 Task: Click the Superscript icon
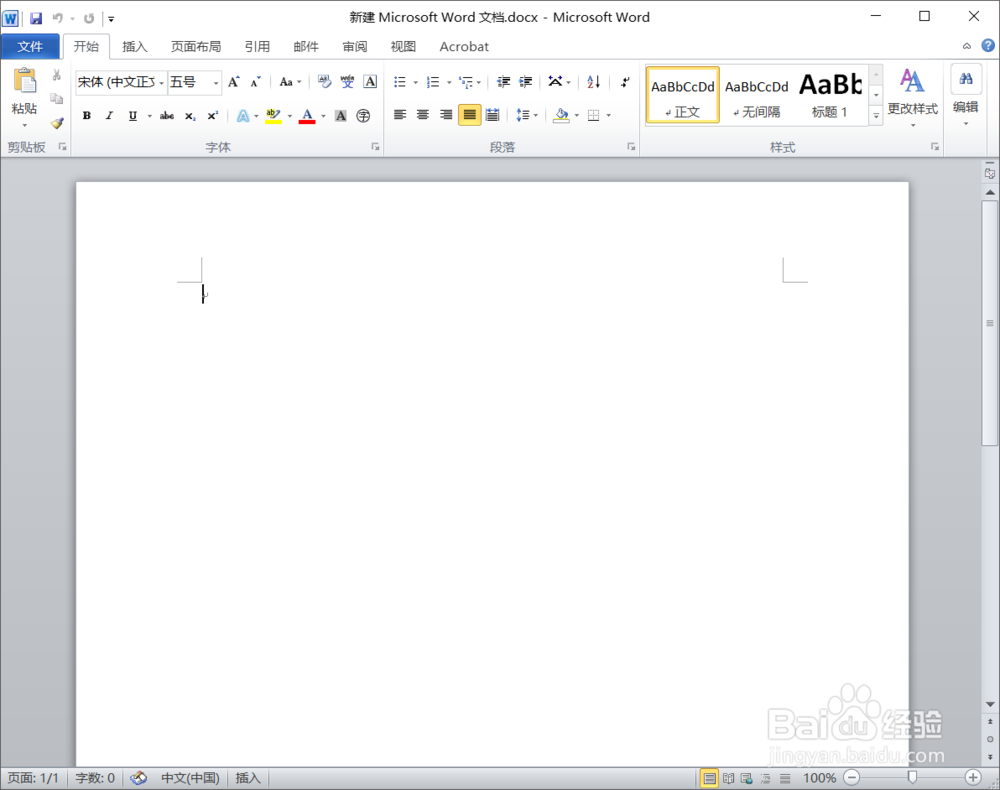(x=212, y=115)
